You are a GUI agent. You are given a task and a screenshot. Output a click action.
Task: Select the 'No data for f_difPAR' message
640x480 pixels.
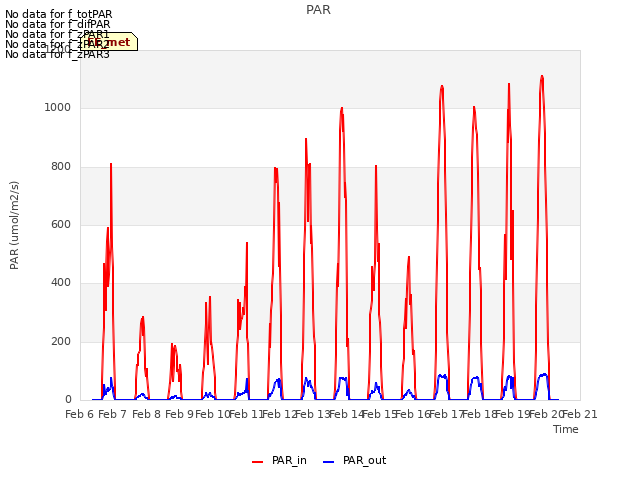(58, 24)
